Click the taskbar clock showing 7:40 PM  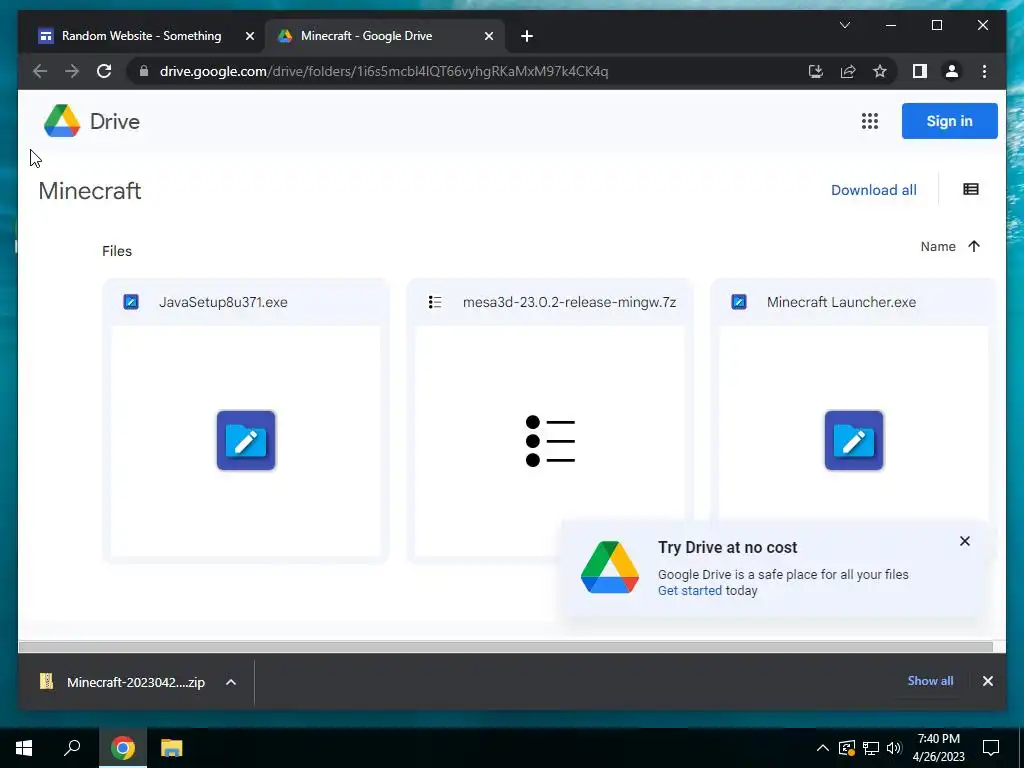(938, 748)
